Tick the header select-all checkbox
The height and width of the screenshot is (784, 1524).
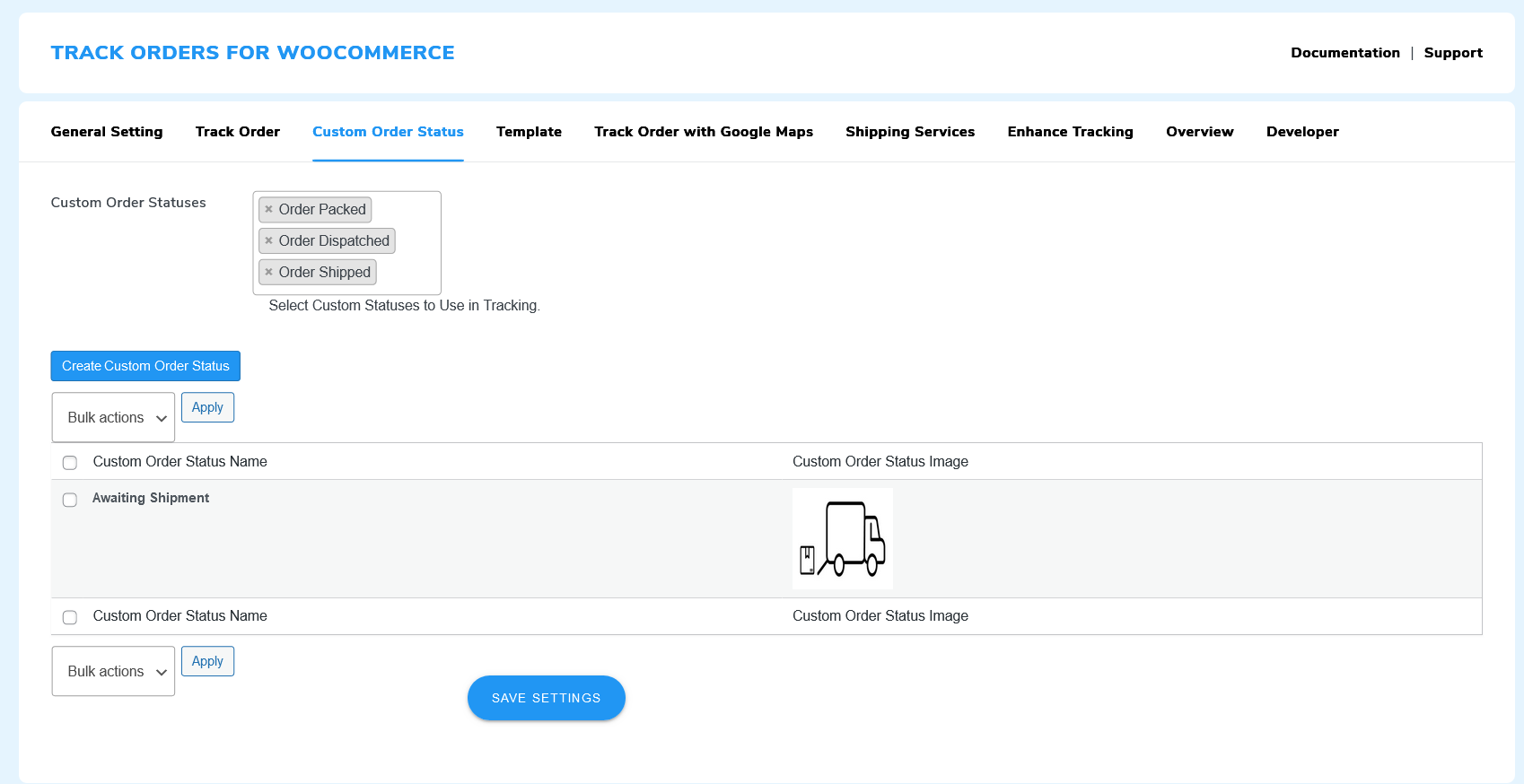[x=70, y=463]
